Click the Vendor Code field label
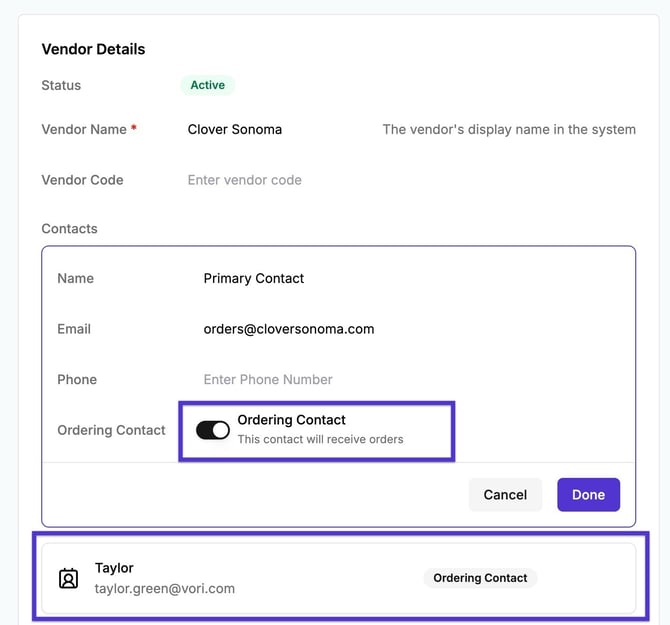The image size is (670, 625). click(x=82, y=180)
